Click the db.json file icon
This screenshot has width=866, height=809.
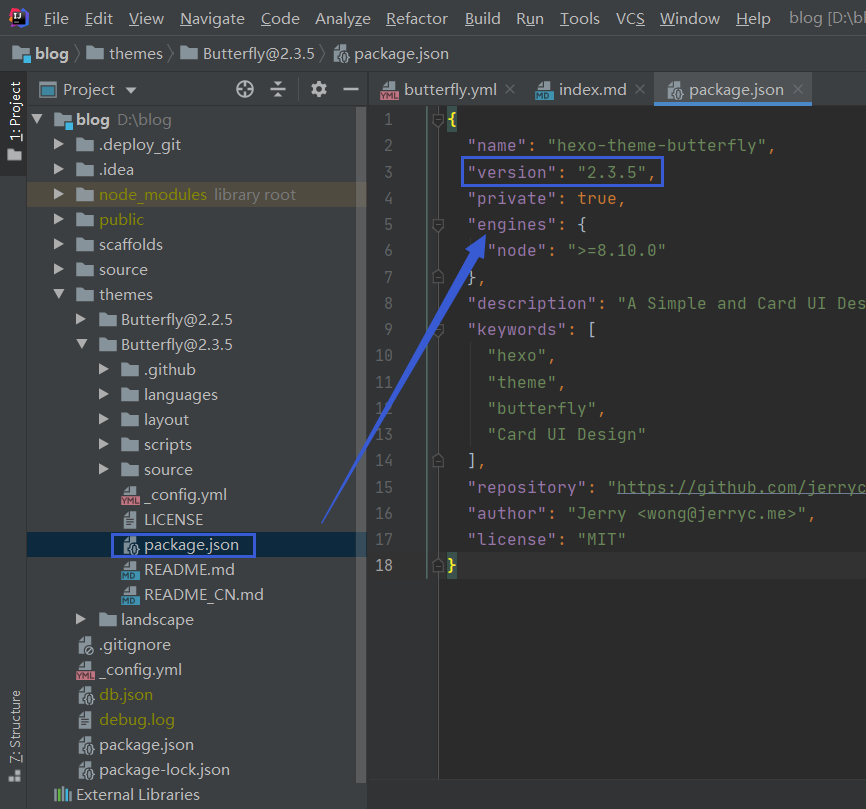86,695
